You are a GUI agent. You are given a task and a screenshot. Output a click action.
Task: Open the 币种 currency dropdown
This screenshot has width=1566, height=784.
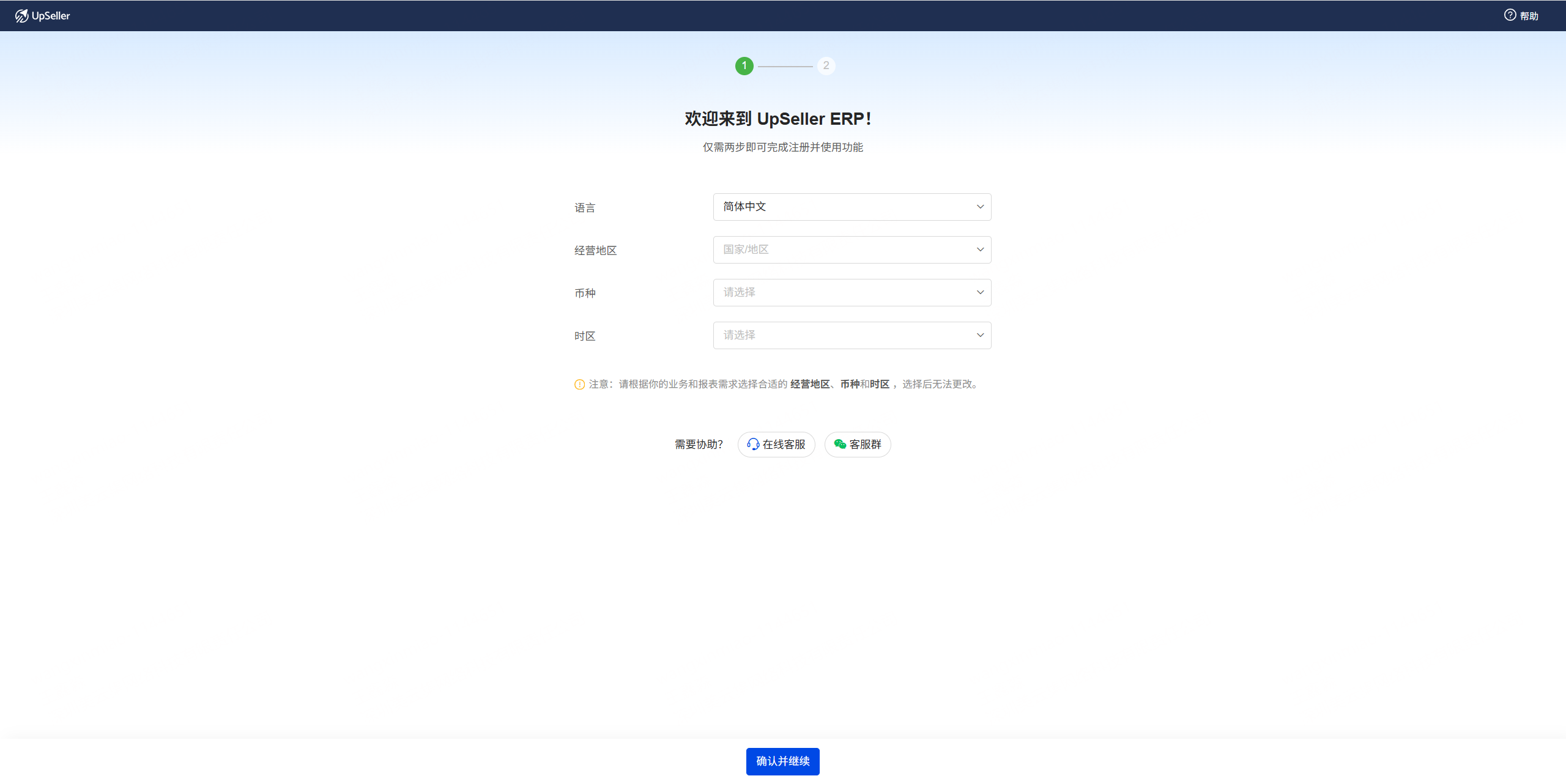click(852, 292)
